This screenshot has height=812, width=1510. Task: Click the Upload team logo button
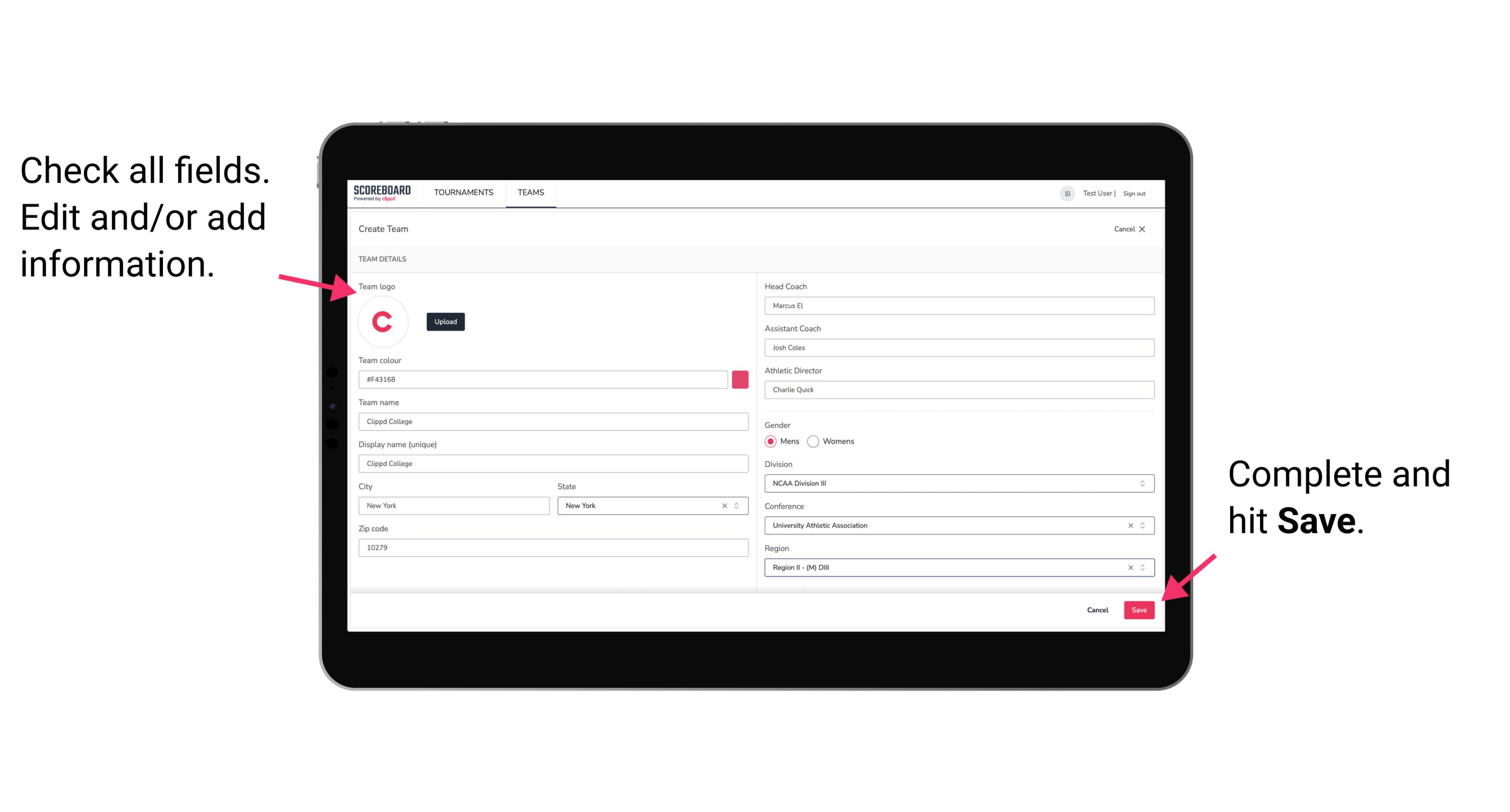pyautogui.click(x=445, y=321)
